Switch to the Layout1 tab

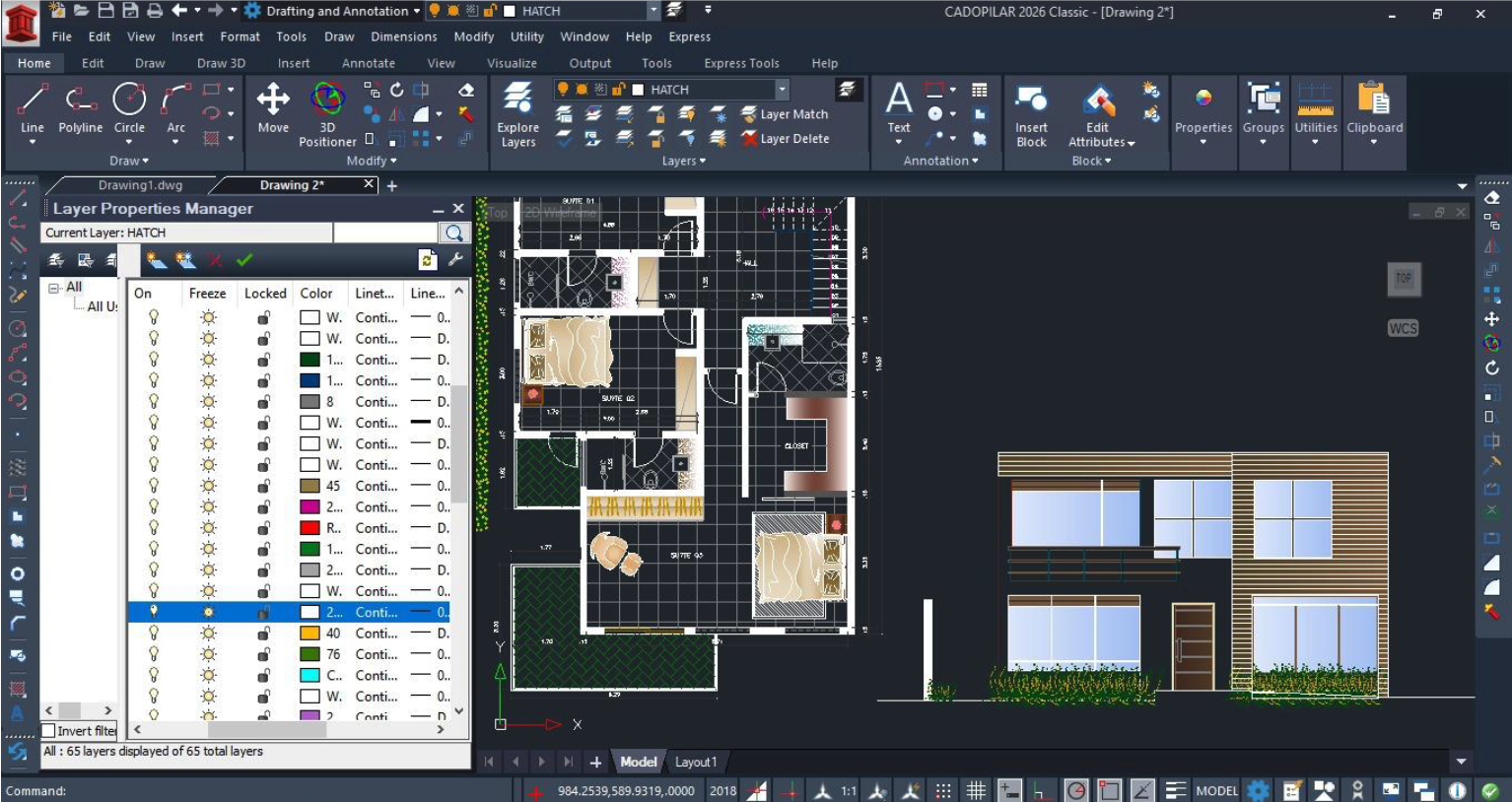coord(695,762)
